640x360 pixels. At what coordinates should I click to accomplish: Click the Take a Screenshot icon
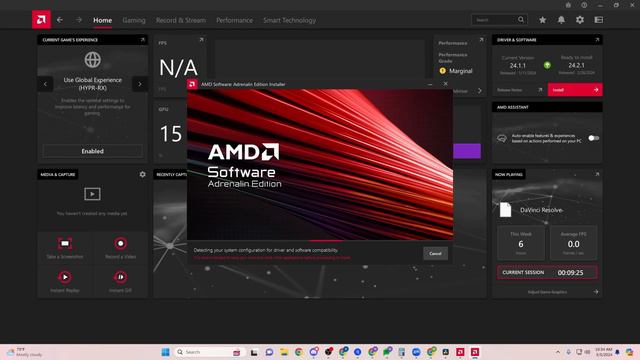coord(65,243)
